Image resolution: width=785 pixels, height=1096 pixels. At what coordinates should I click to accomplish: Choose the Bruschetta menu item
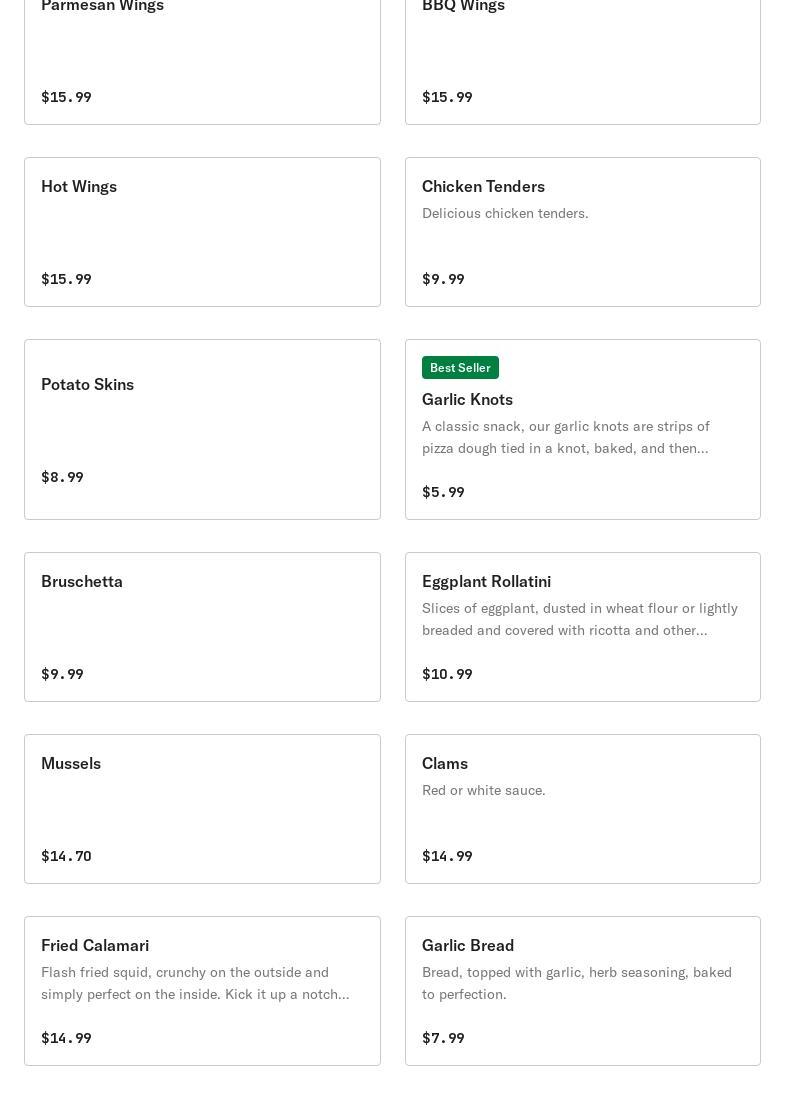click(82, 582)
